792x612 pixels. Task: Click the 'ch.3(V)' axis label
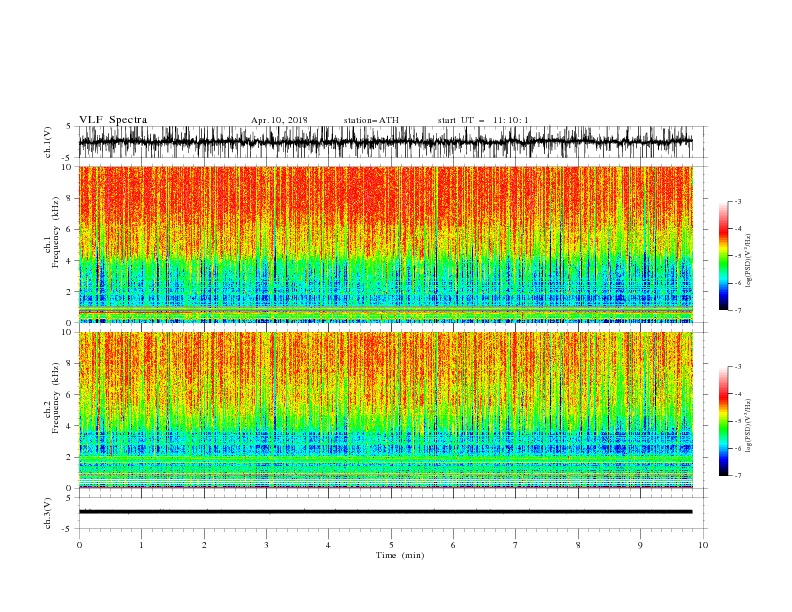[48, 513]
